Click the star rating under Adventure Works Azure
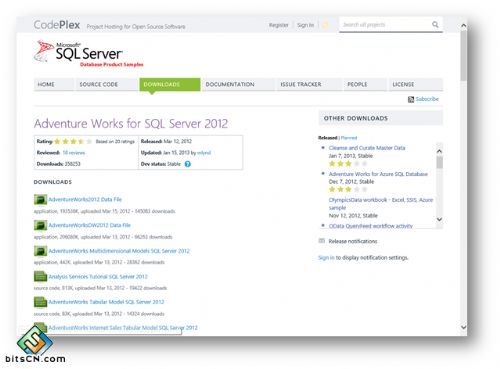 (348, 189)
